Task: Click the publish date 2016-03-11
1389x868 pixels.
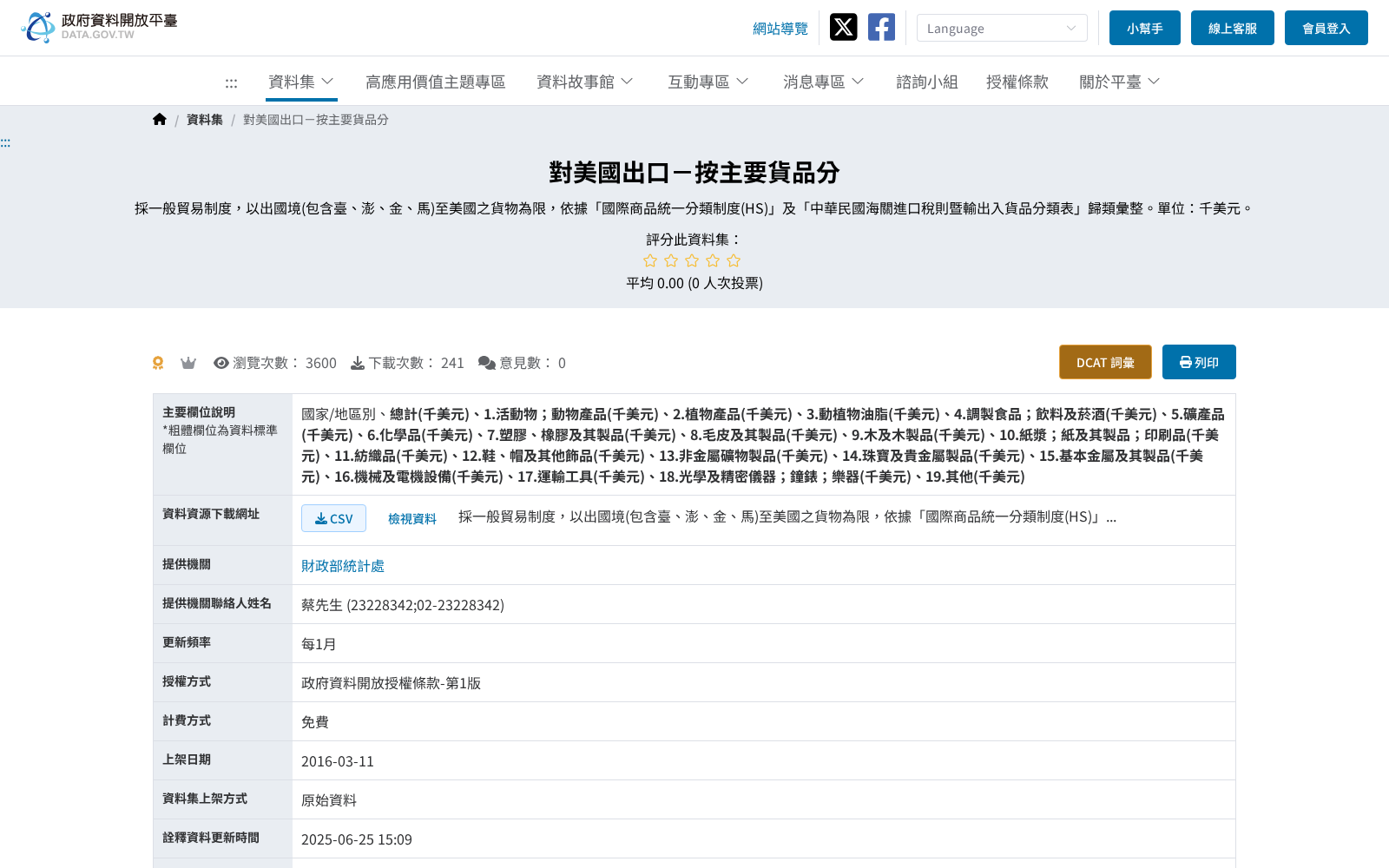Action: pos(338,761)
